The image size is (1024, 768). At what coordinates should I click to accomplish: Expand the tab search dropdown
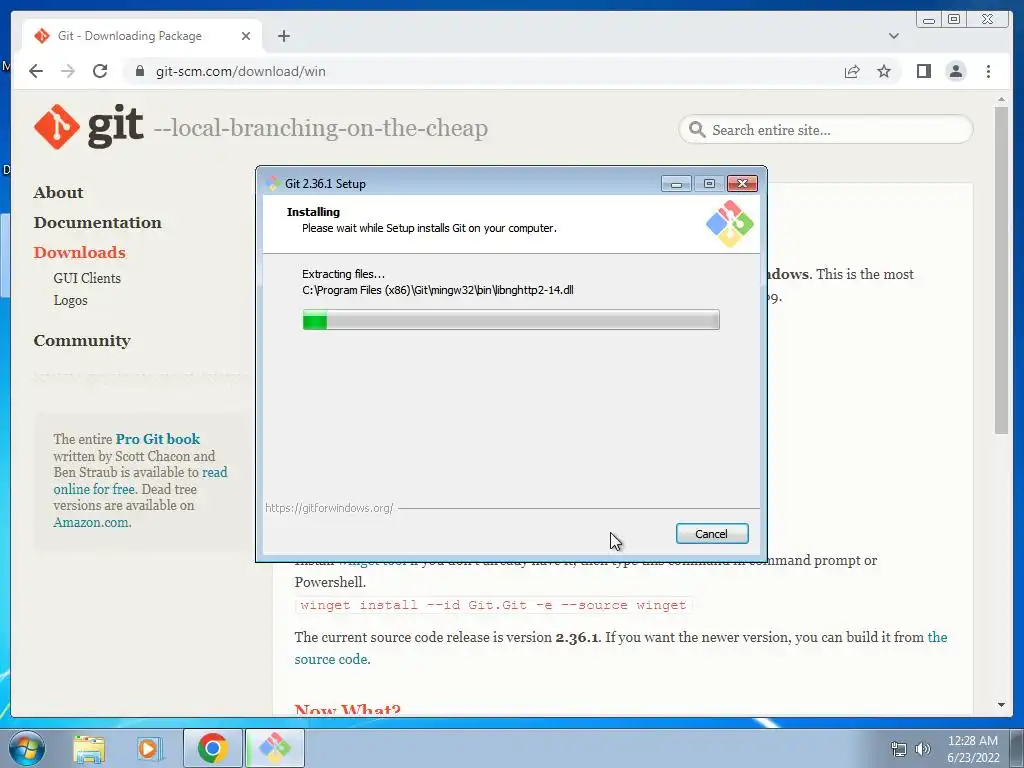893,36
